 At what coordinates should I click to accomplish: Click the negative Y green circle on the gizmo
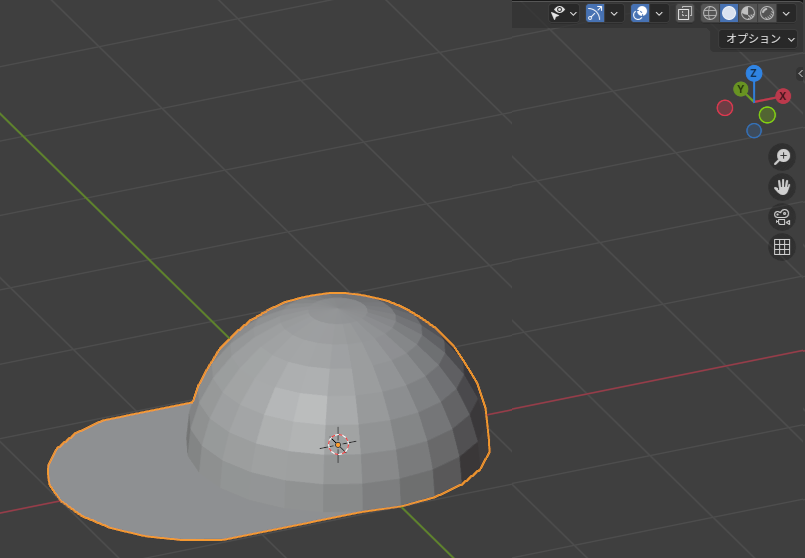click(x=767, y=115)
